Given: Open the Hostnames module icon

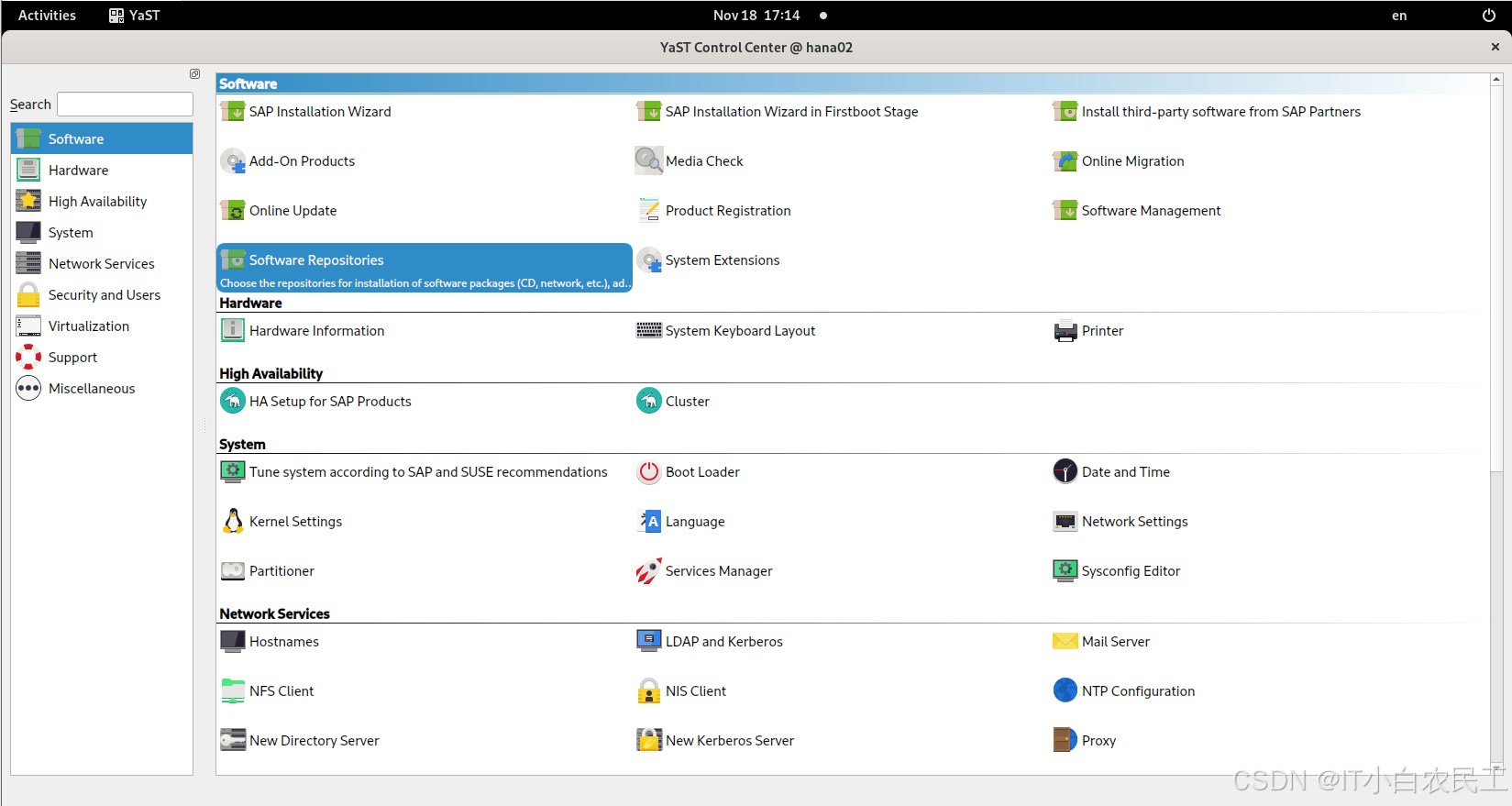Looking at the screenshot, I should click(x=233, y=642).
